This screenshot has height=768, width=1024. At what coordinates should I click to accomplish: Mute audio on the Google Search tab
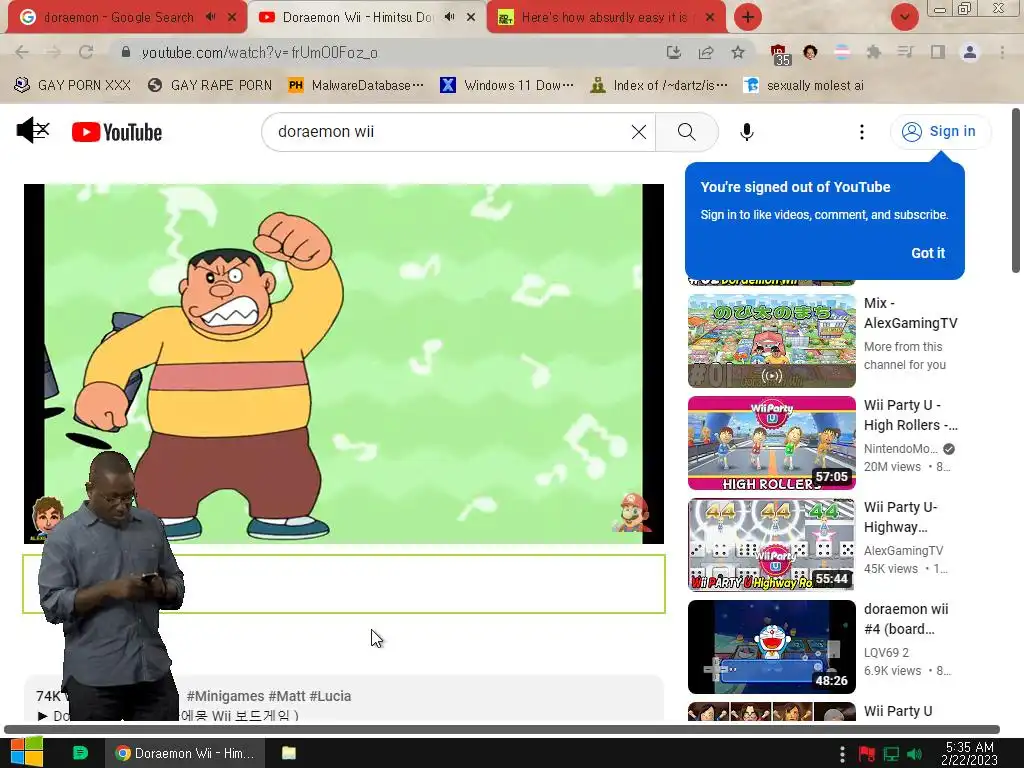point(210,17)
